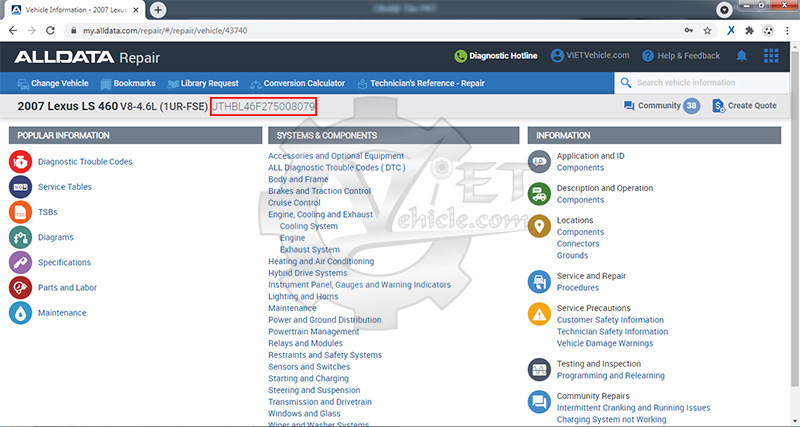The width and height of the screenshot is (800, 427).
Task: Open Technician Safety Information link
Action: coord(612,332)
